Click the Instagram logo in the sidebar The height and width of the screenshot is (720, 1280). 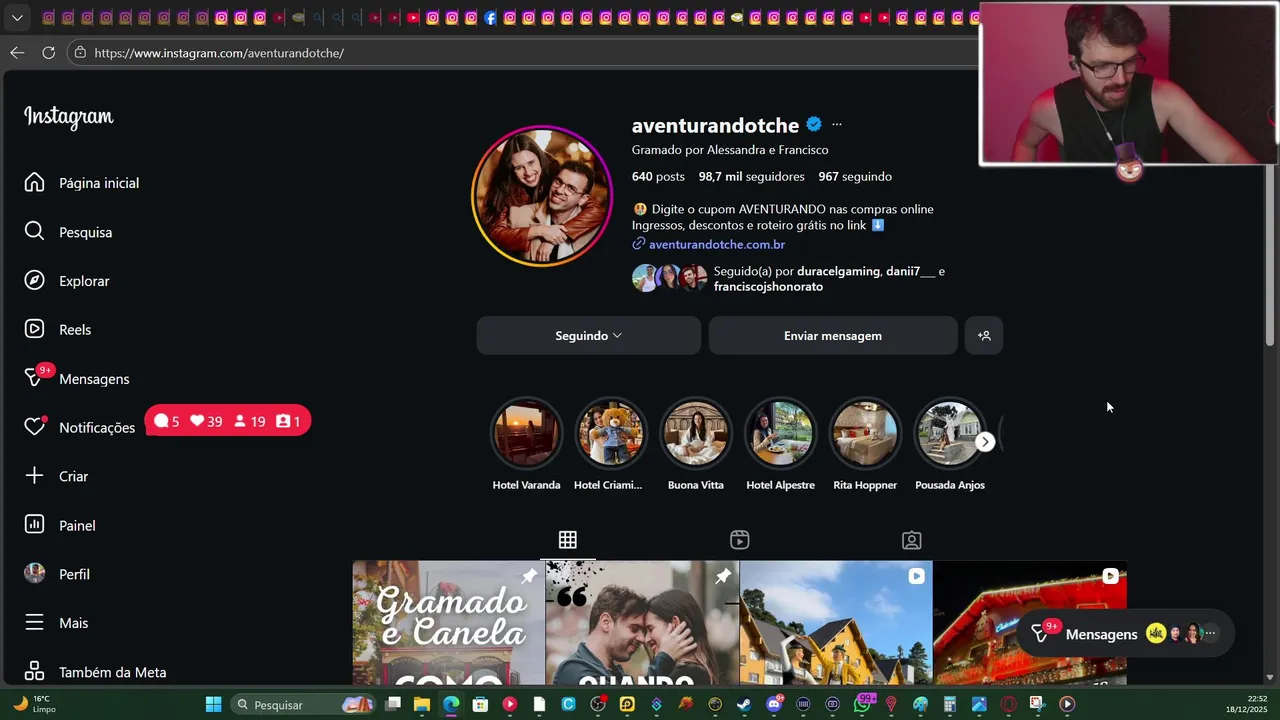pyautogui.click(x=69, y=116)
